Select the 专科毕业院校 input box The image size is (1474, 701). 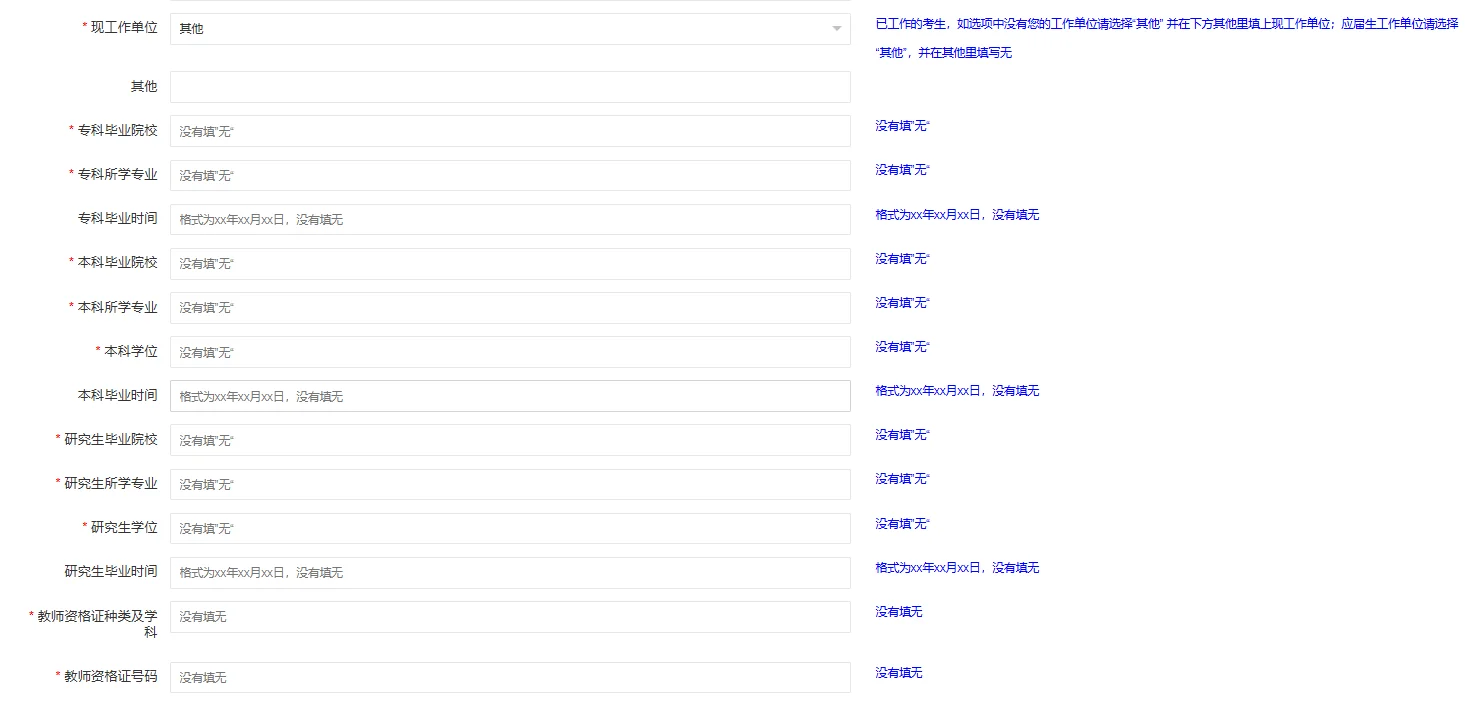509,131
